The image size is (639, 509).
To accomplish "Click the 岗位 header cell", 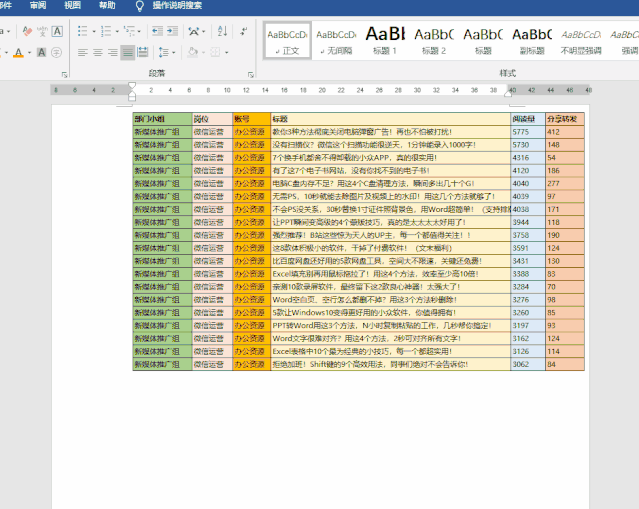I will click(x=212, y=119).
